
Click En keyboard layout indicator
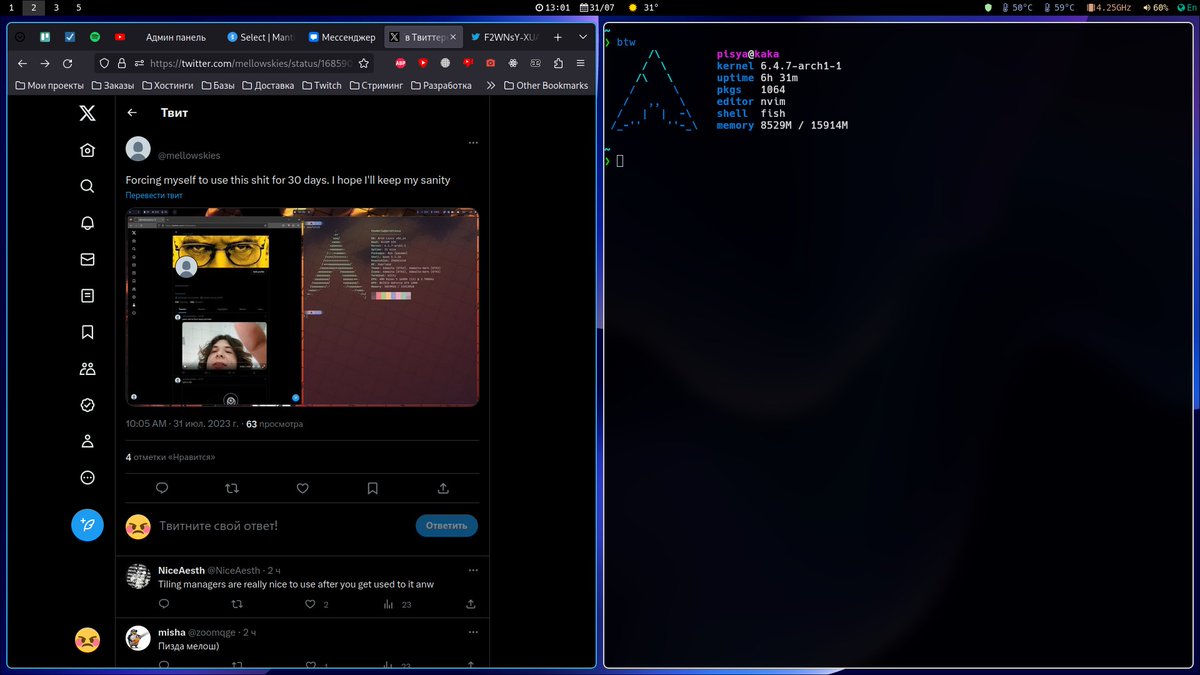coord(1186,7)
